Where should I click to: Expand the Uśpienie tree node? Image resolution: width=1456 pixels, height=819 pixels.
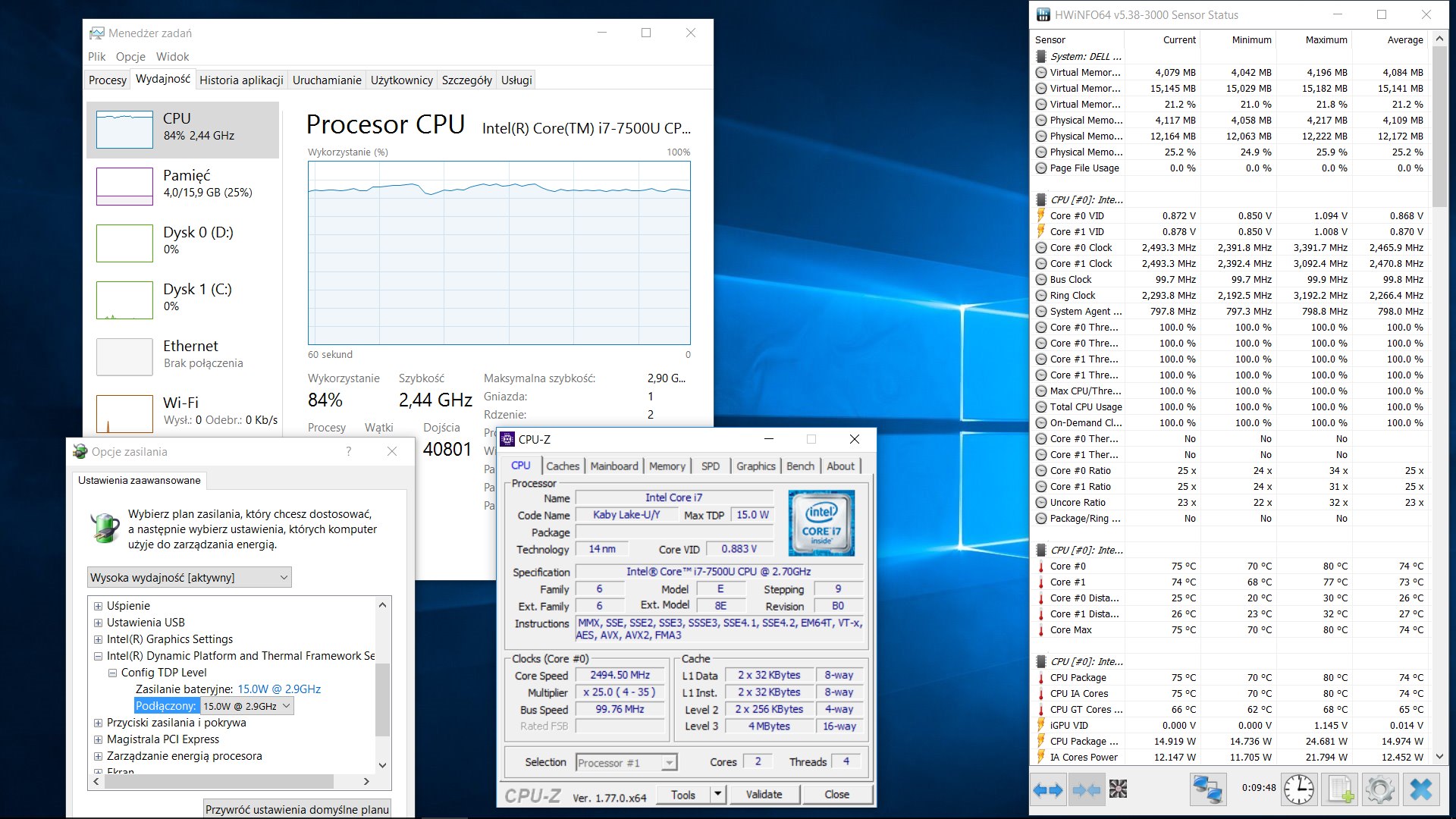point(99,606)
